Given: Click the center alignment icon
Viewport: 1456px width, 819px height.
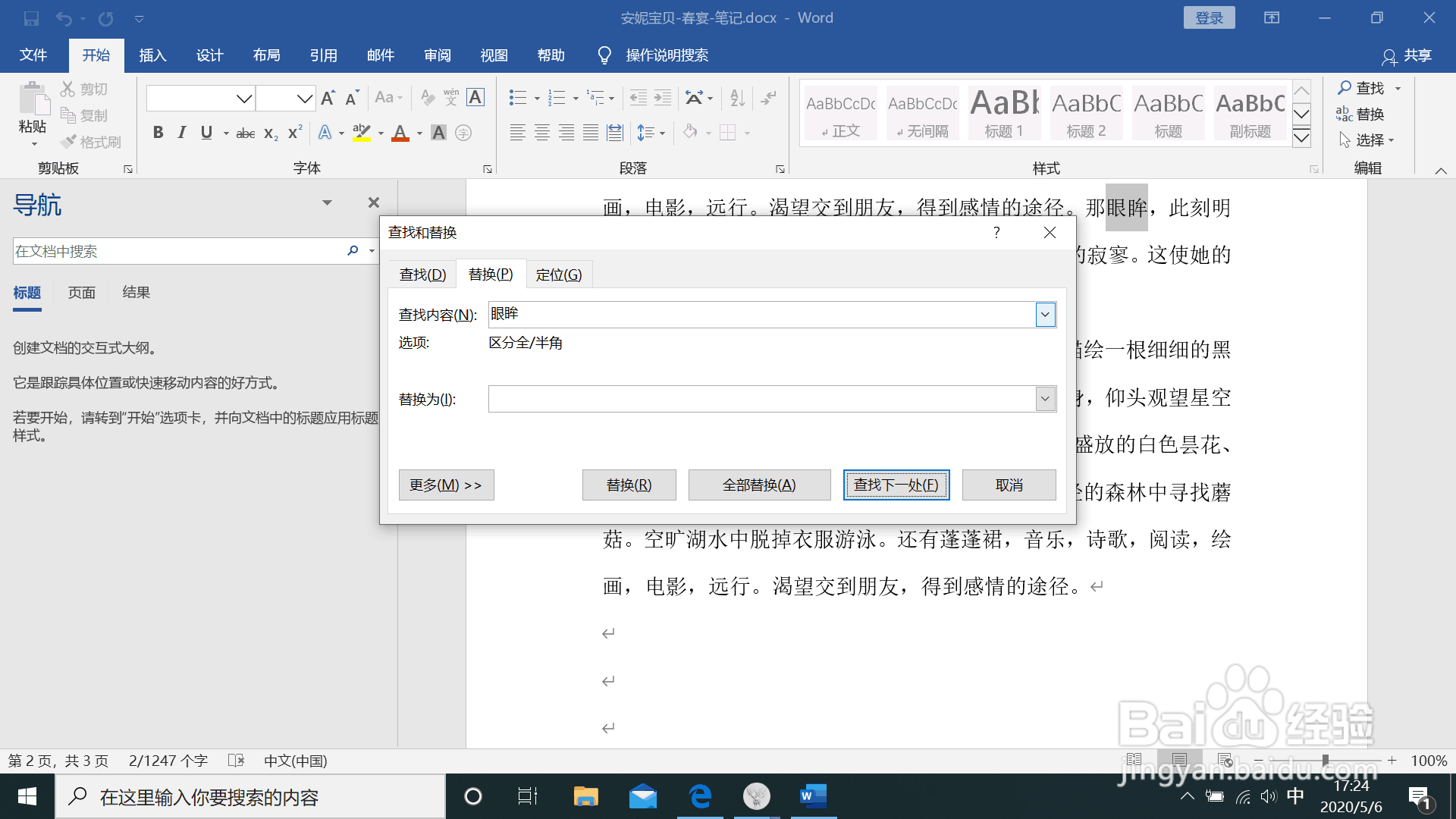Looking at the screenshot, I should pos(541,132).
